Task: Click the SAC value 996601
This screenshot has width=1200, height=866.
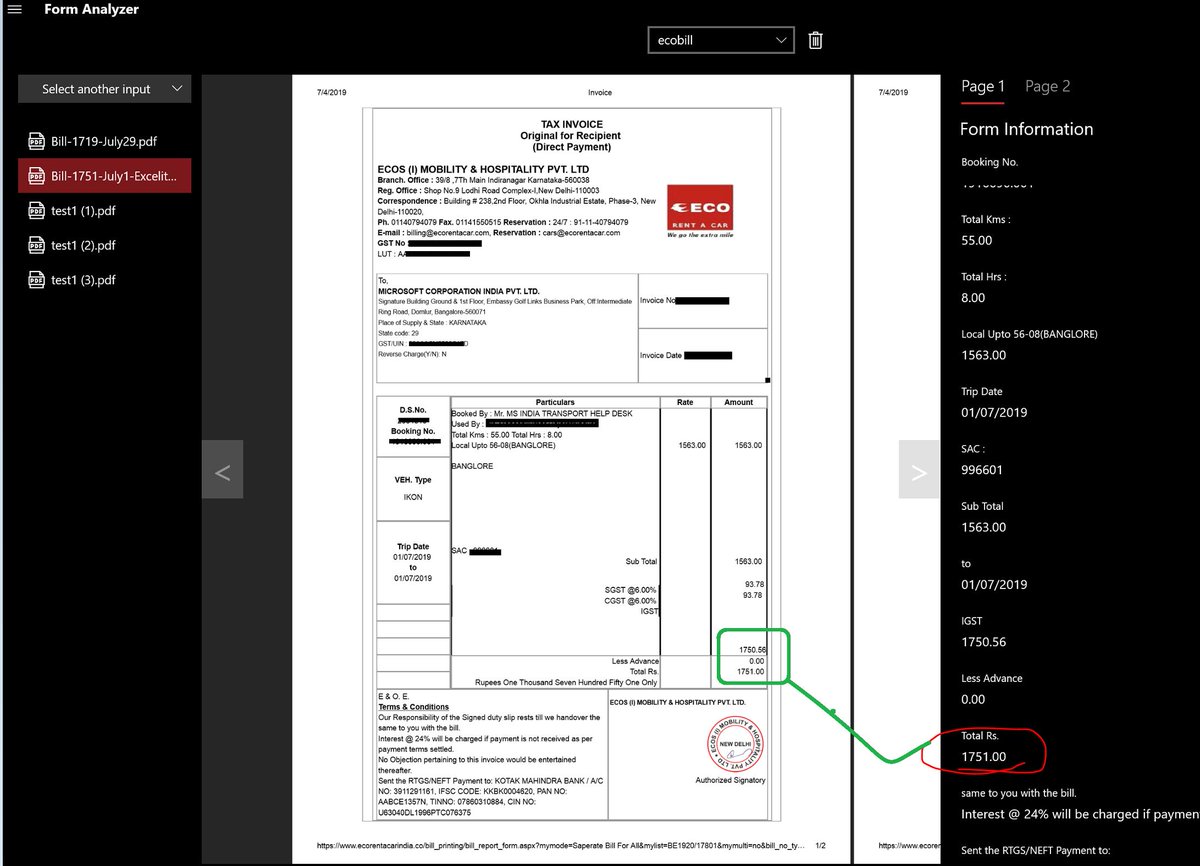Action: (x=982, y=469)
